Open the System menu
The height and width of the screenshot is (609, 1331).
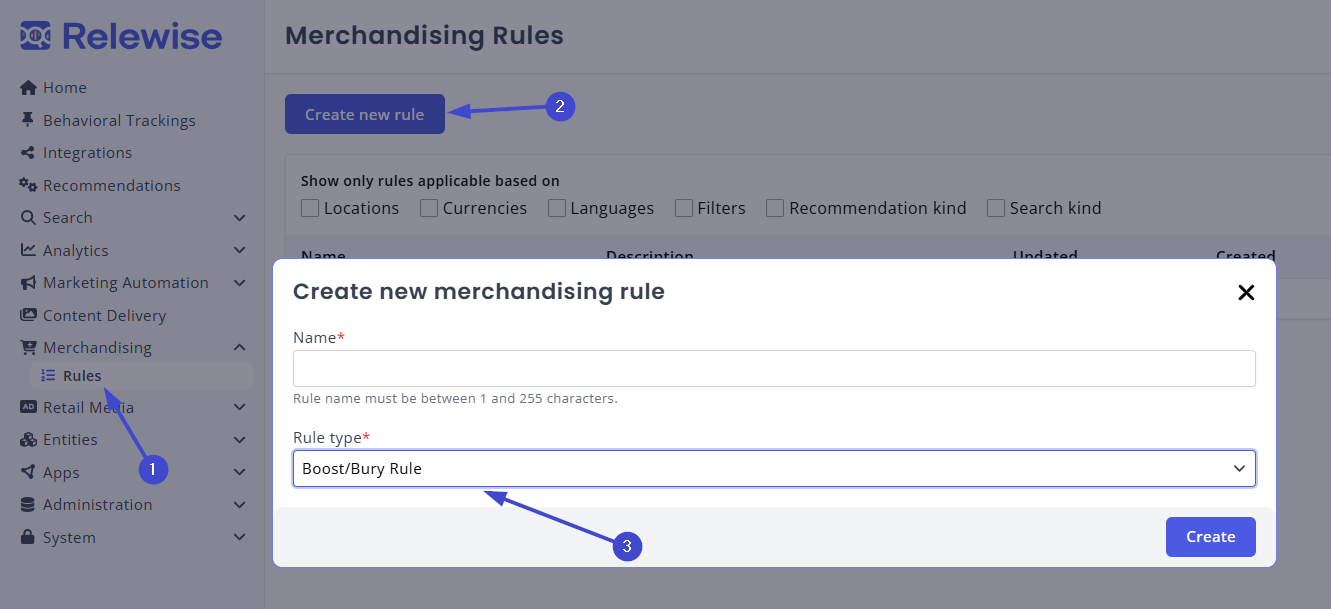tap(69, 537)
